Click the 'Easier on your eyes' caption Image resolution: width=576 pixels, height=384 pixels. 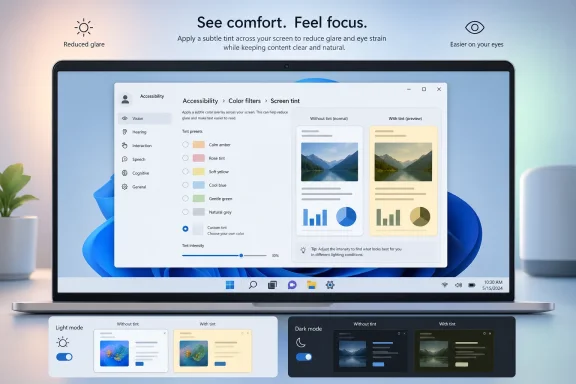(476, 44)
